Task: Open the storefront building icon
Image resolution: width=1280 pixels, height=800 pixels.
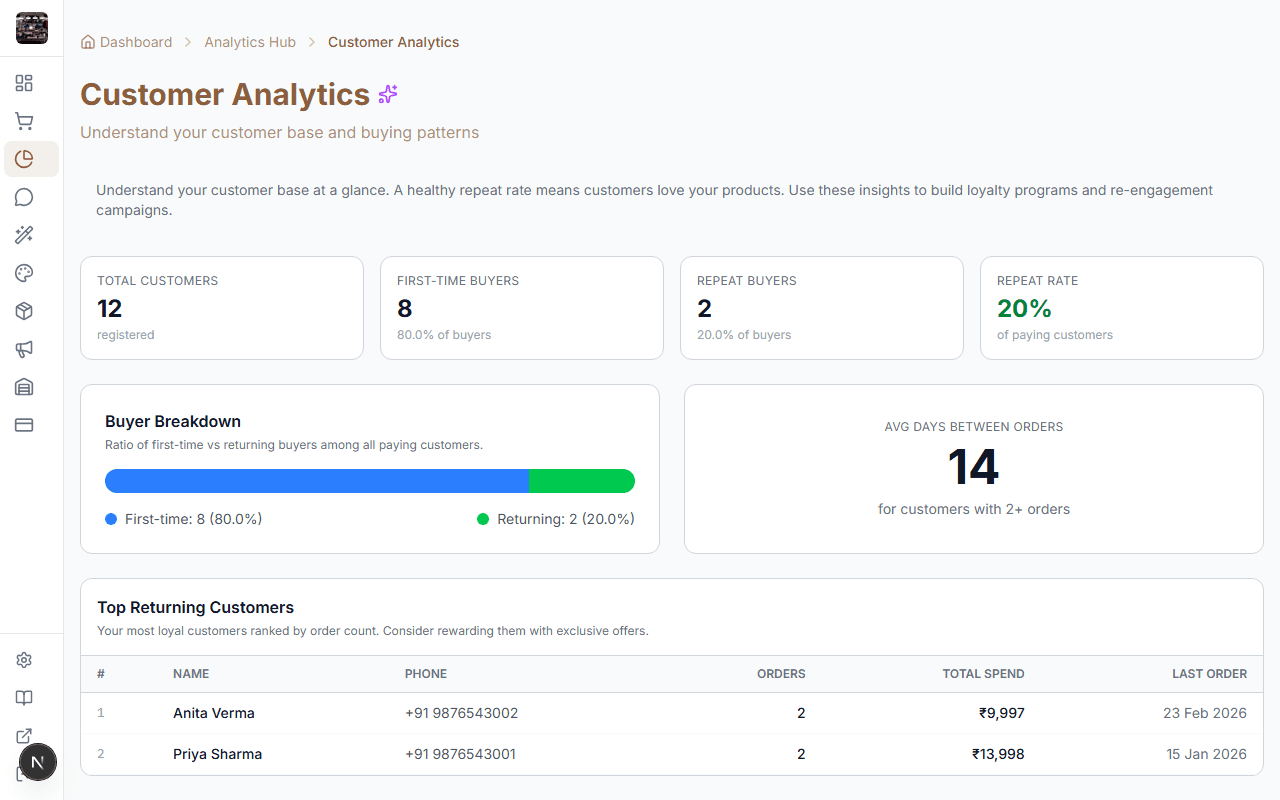Action: pos(24,386)
